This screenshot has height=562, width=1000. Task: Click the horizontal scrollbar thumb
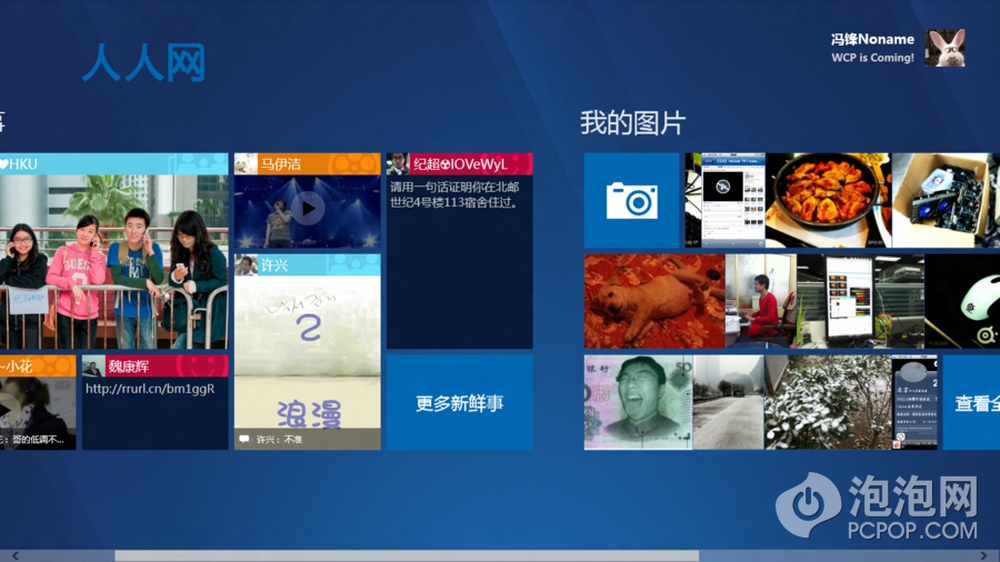click(407, 556)
